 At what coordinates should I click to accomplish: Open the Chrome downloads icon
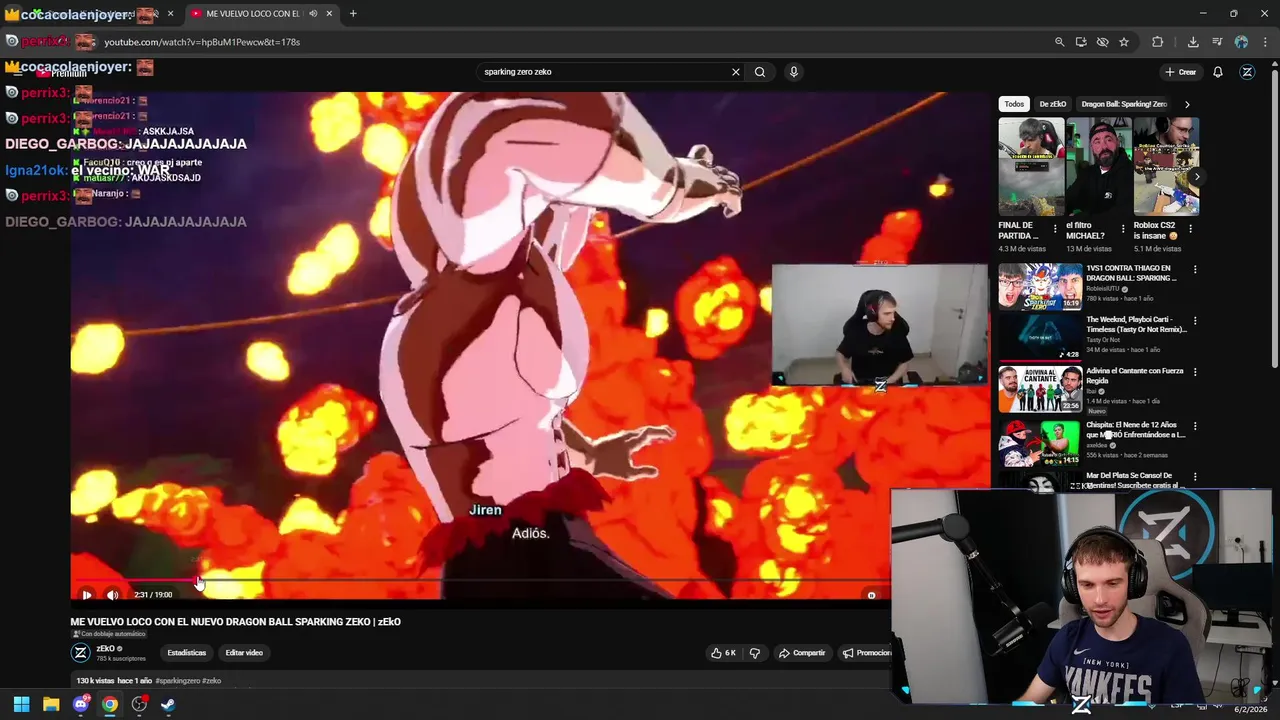[x=1193, y=42]
